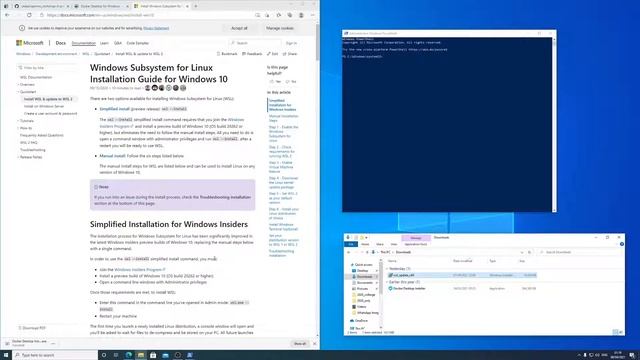This screenshot has height=360, width=640.
Task: Click Explorer refresh button in address bar
Action: tap(529, 252)
